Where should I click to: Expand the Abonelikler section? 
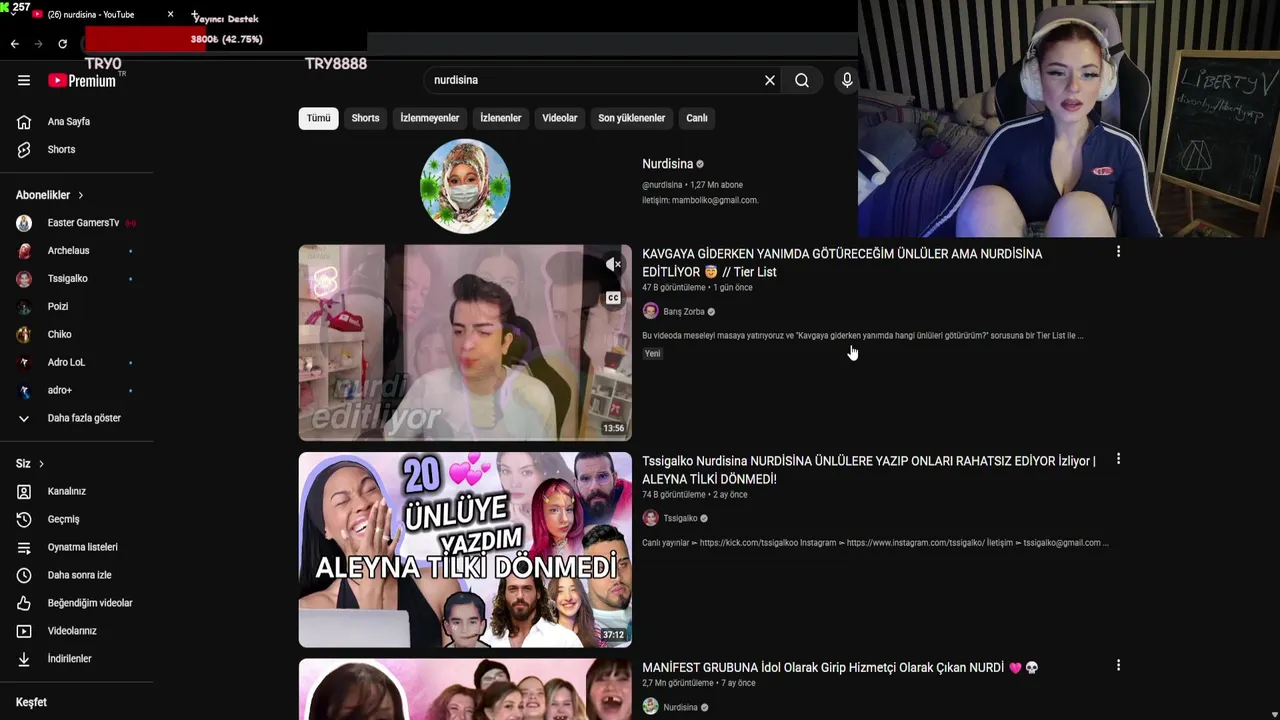click(x=50, y=195)
